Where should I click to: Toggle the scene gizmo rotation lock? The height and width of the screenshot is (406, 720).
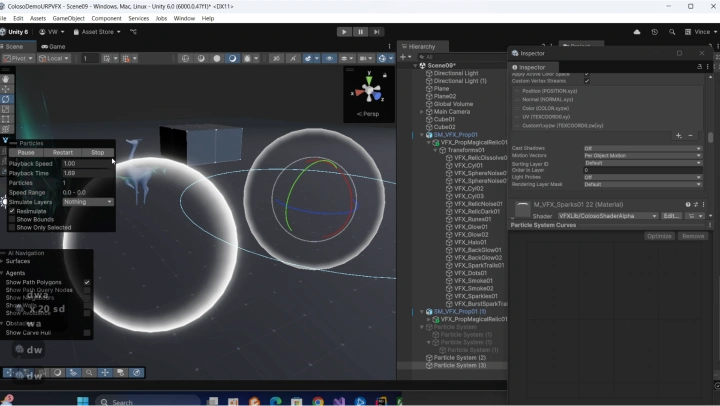click(x=385, y=75)
